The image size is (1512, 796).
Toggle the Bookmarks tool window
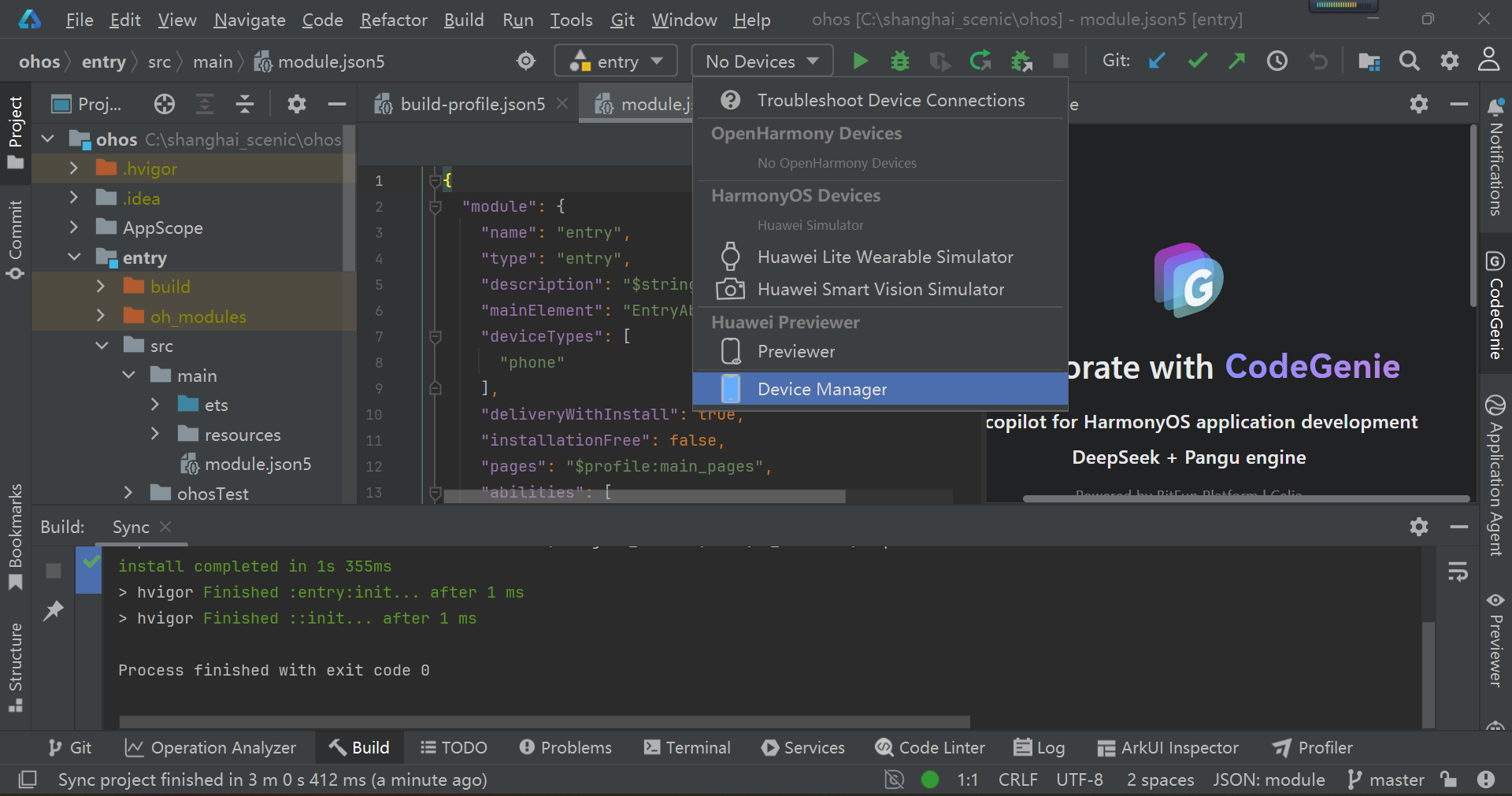(15, 537)
